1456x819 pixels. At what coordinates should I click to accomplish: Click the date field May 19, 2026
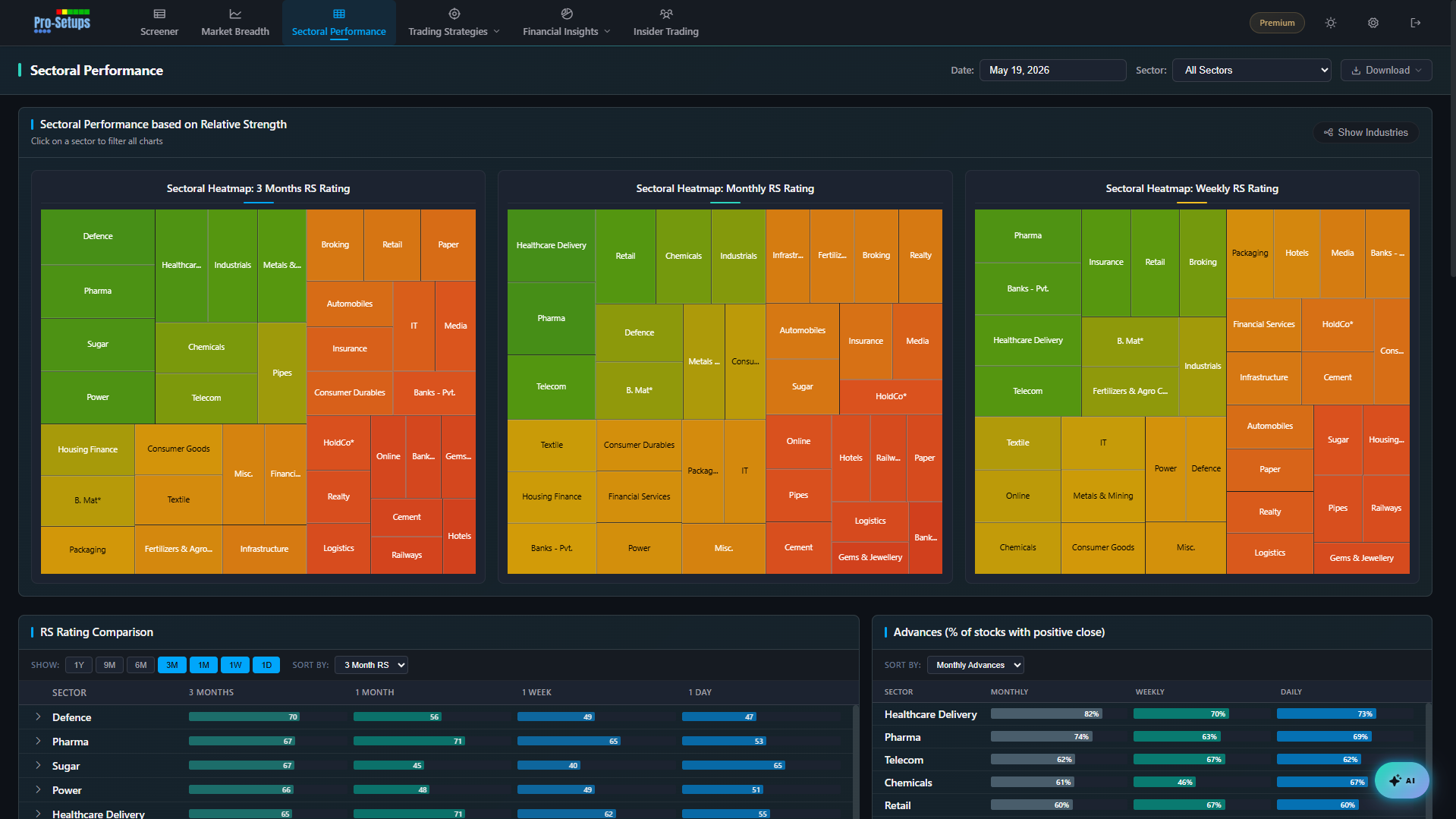(1052, 70)
